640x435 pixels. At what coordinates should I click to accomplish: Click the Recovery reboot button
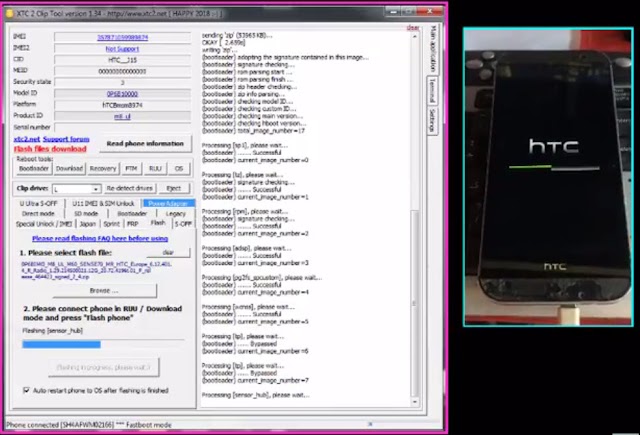103,168
